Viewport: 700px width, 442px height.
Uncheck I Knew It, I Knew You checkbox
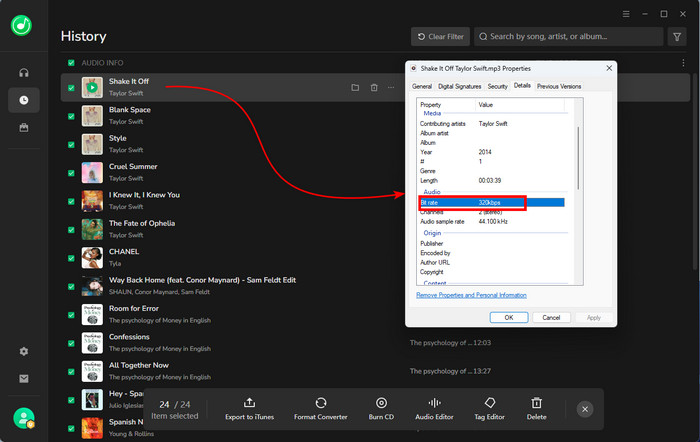pyautogui.click(x=71, y=201)
